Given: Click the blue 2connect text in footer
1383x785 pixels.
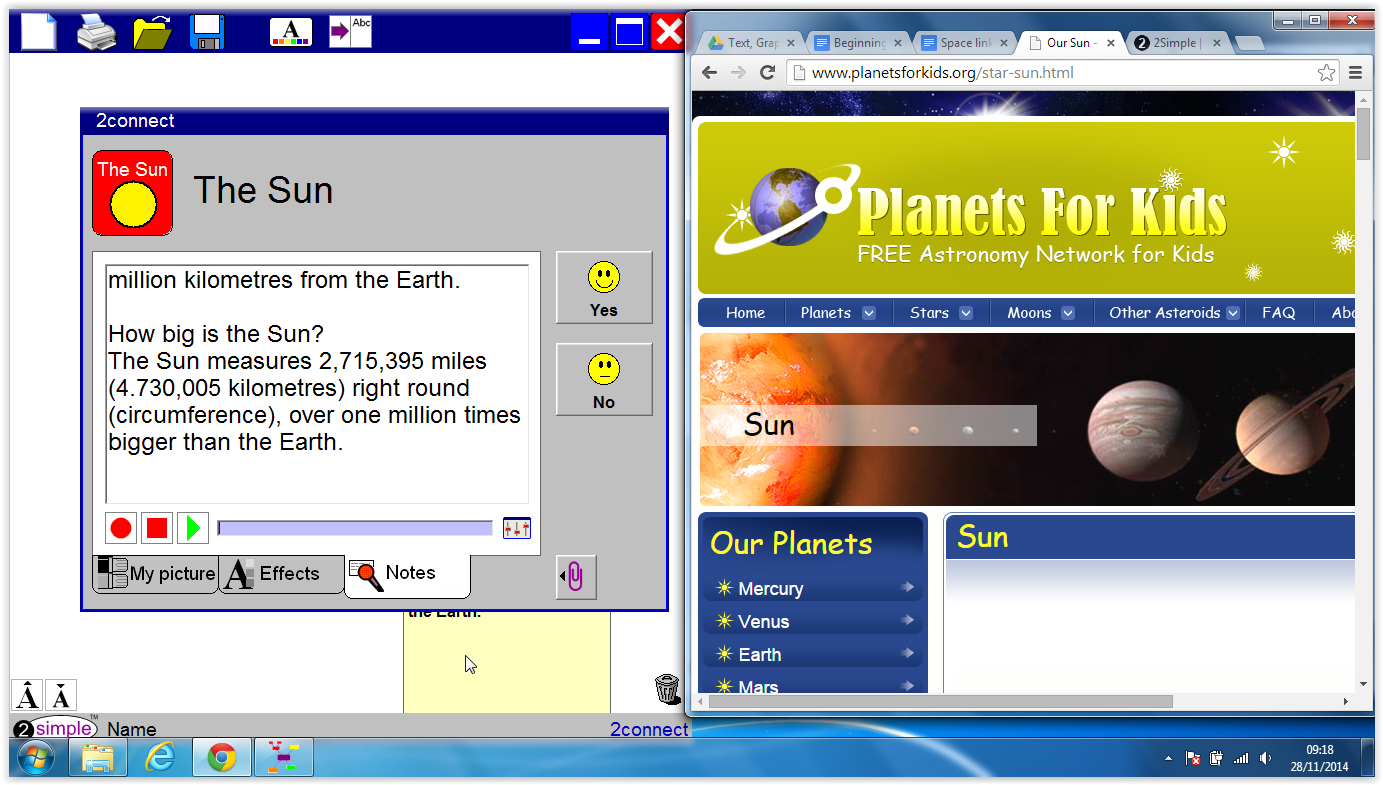Looking at the screenshot, I should click(x=649, y=730).
